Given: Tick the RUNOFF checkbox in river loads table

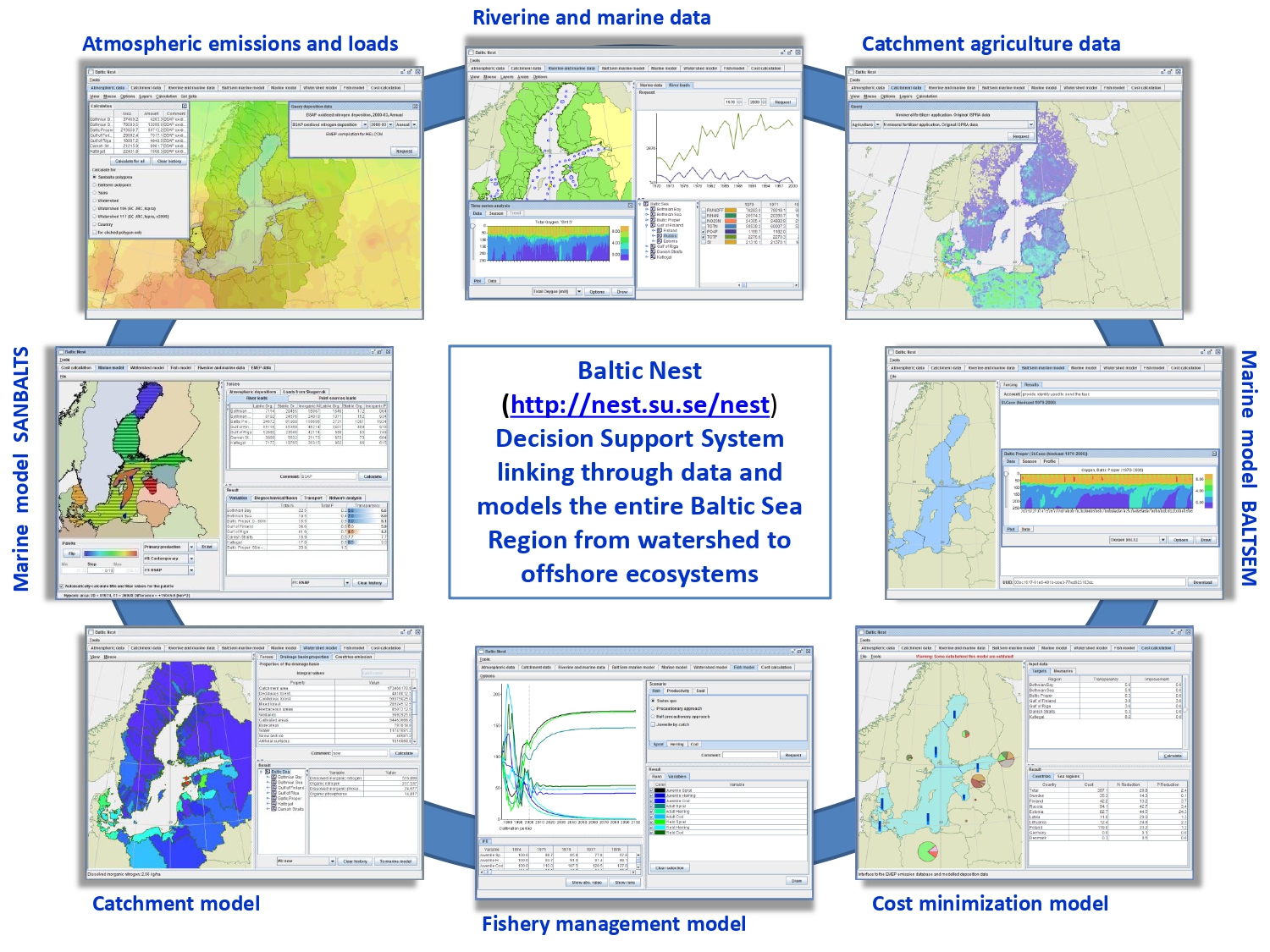Looking at the screenshot, I should (x=704, y=210).
